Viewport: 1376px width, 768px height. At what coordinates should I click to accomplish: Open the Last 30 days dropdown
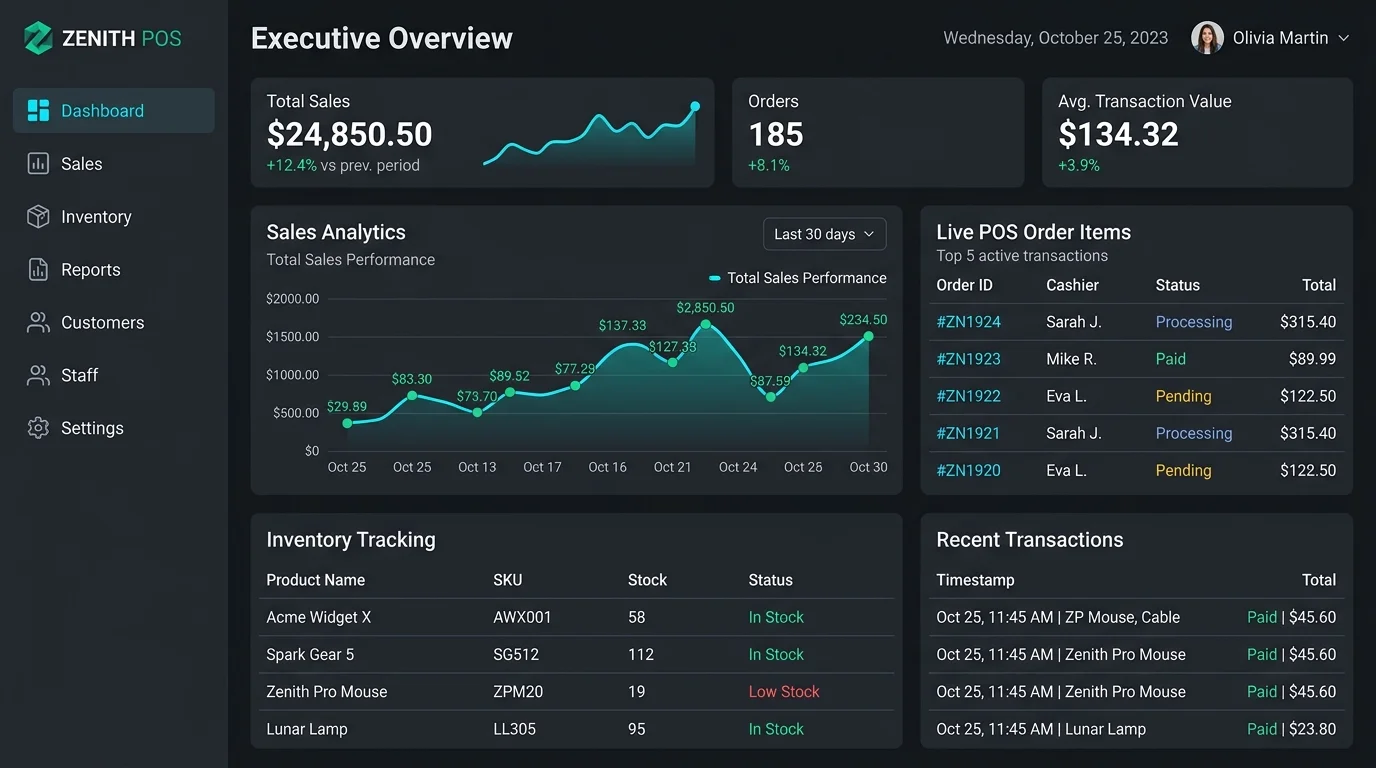[824, 234]
